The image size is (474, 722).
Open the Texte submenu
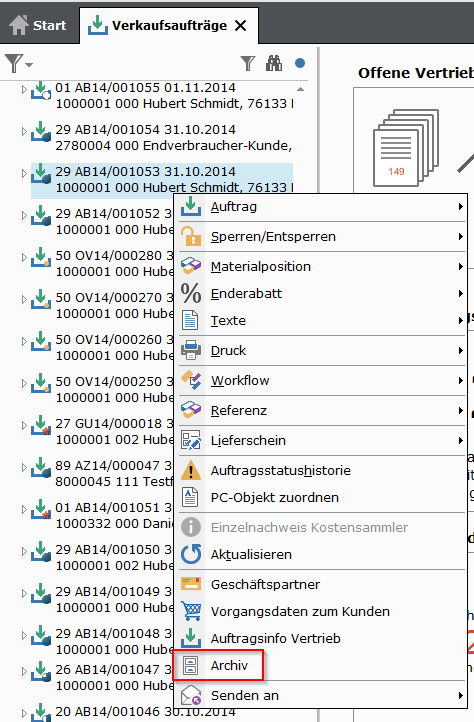pyautogui.click(x=322, y=320)
